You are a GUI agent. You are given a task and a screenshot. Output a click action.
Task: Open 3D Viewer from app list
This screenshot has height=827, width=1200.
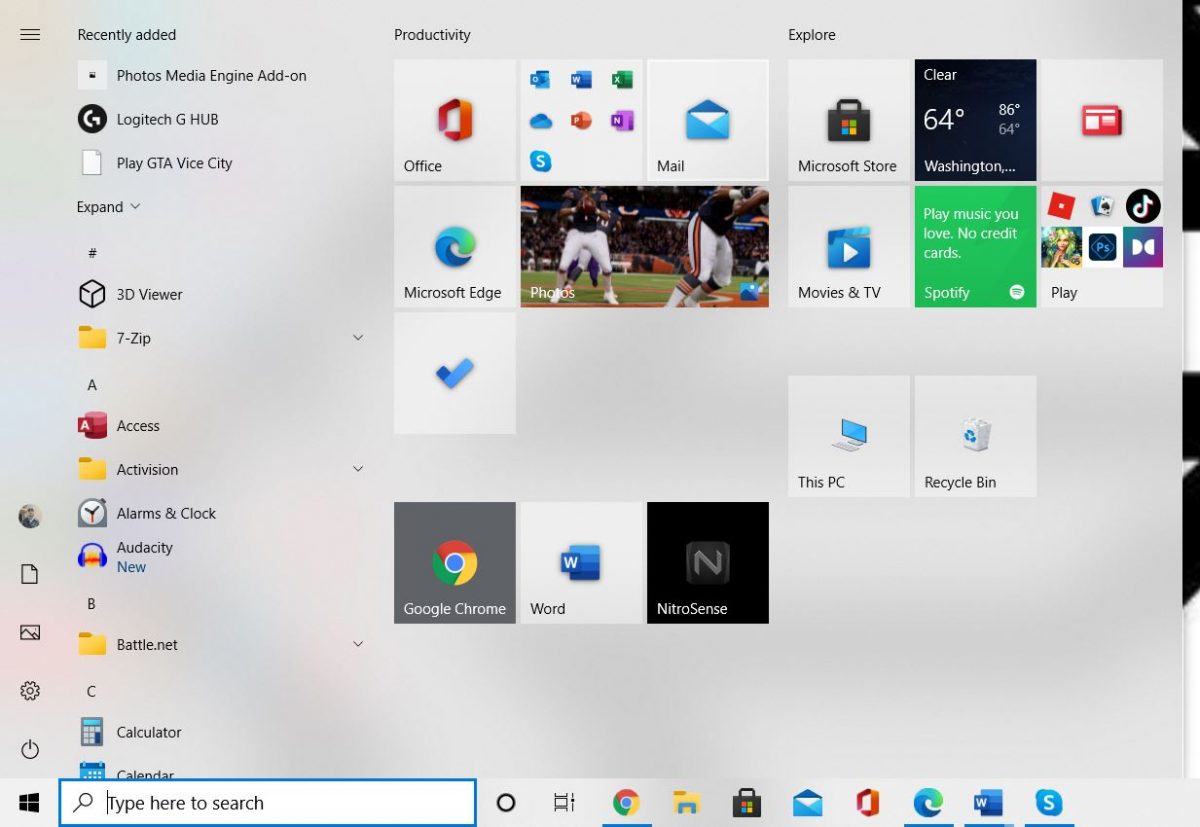(x=221, y=294)
